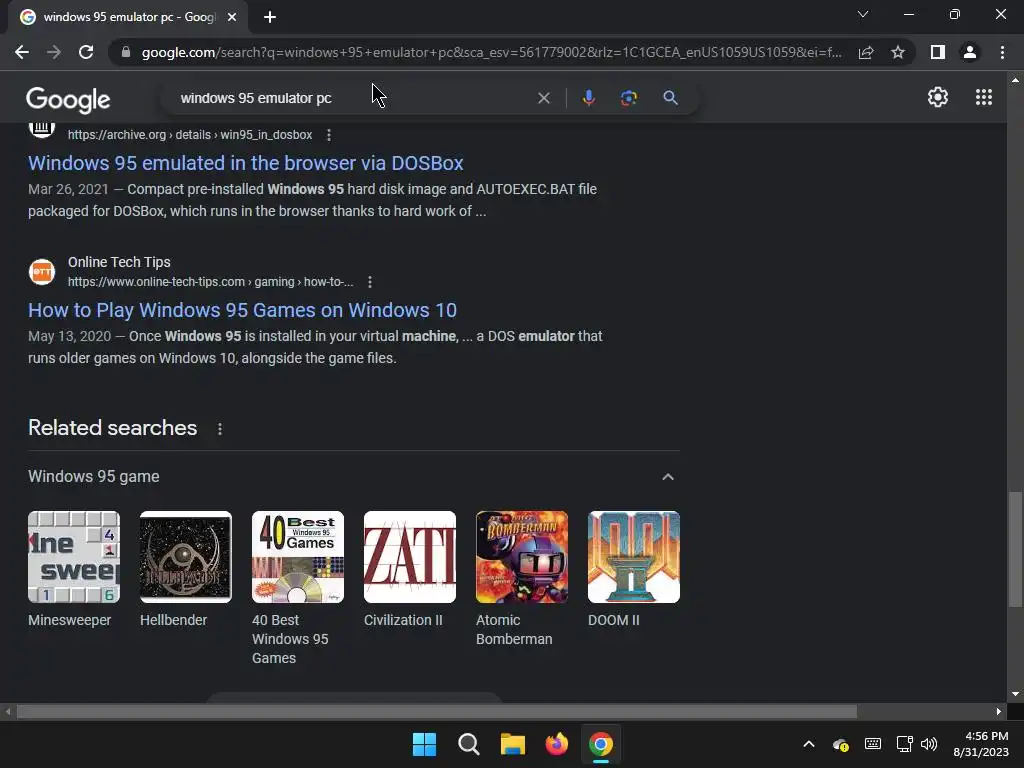This screenshot has width=1024, height=768.
Task: Click the Online Tech Tips favicon
Action: 42,272
